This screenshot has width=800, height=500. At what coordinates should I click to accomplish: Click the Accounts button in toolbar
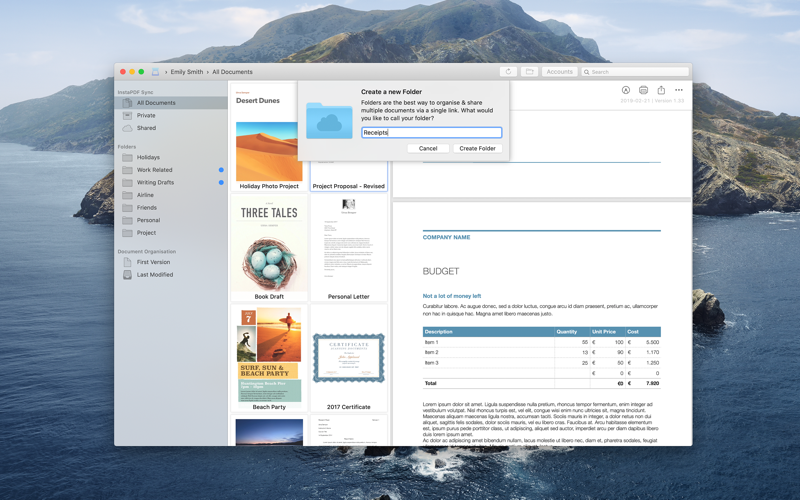click(559, 72)
